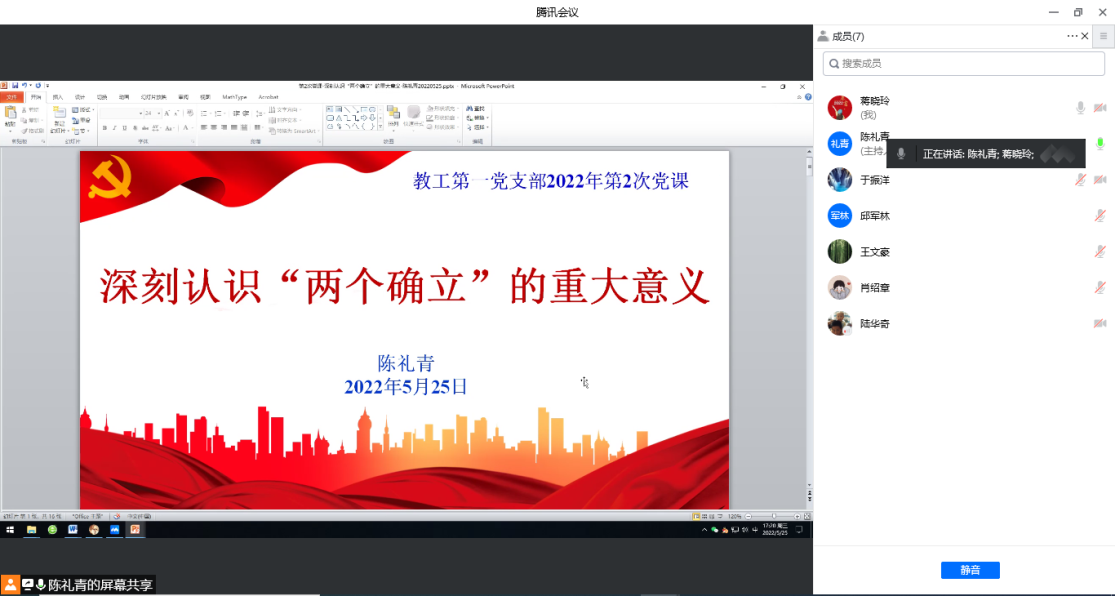Click the PowerPoint zoom slider in status bar
Screen dimensions: 1115x596
[772, 516]
